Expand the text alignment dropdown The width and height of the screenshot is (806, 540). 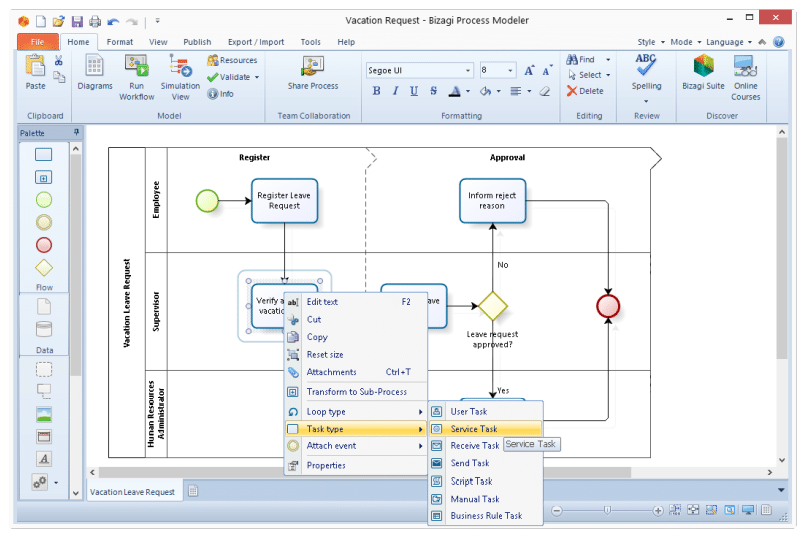[529, 91]
